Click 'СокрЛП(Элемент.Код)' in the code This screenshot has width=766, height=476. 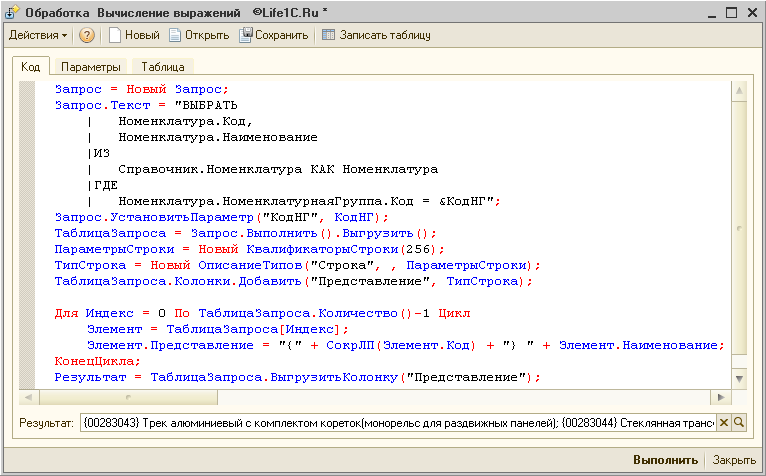401,346
